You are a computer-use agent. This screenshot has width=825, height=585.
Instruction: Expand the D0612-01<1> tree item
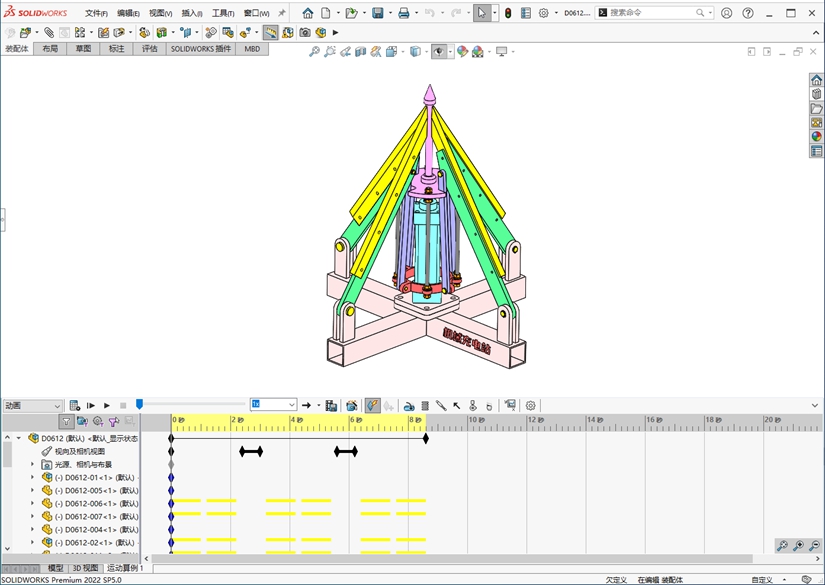(x=32, y=478)
